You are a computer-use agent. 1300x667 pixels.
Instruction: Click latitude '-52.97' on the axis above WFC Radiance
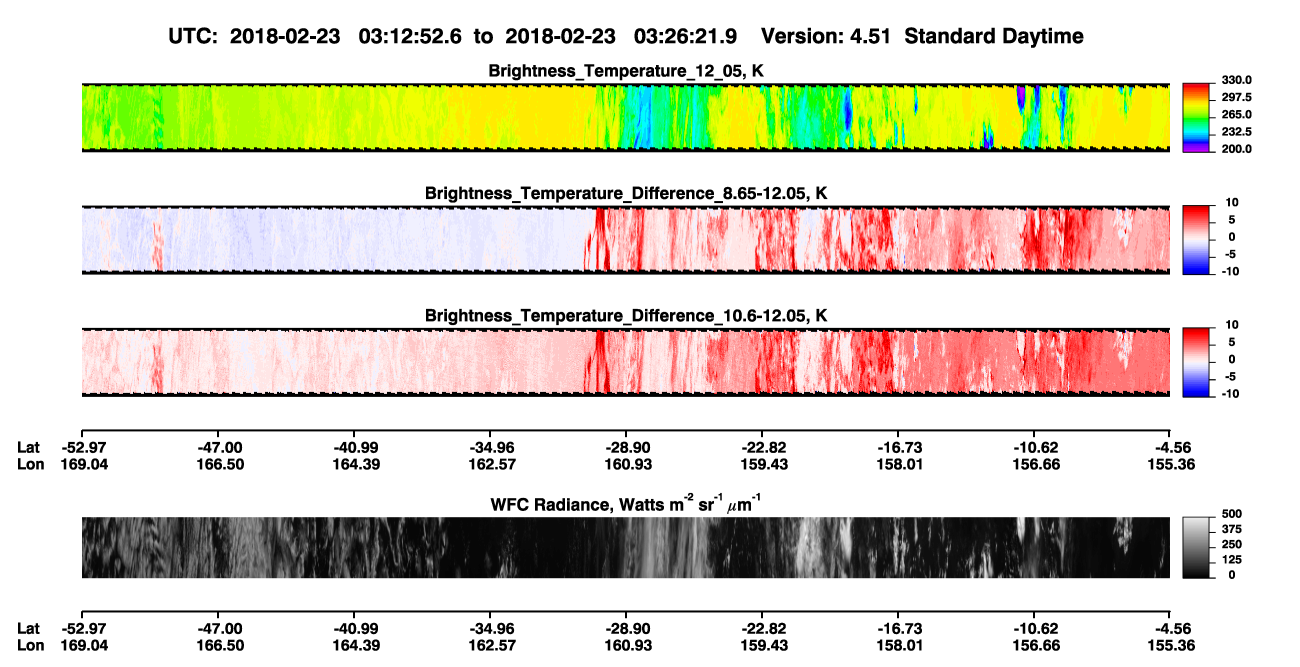83,448
